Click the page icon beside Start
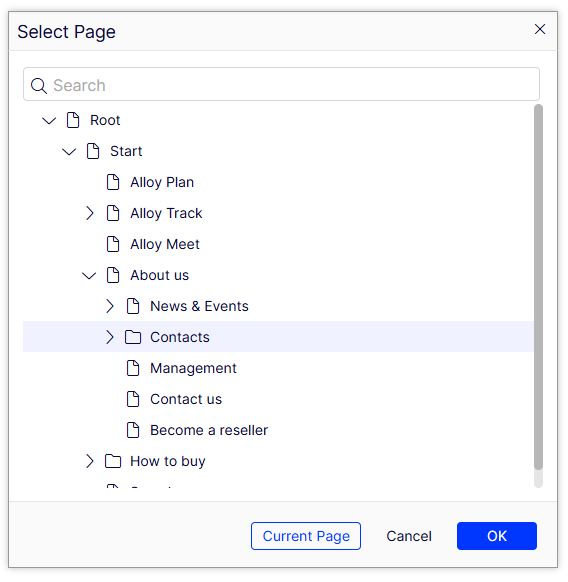568x582 pixels. tap(93, 151)
